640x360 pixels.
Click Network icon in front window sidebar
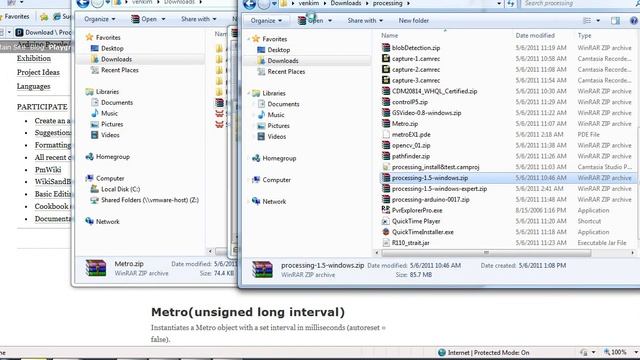[x=256, y=201]
